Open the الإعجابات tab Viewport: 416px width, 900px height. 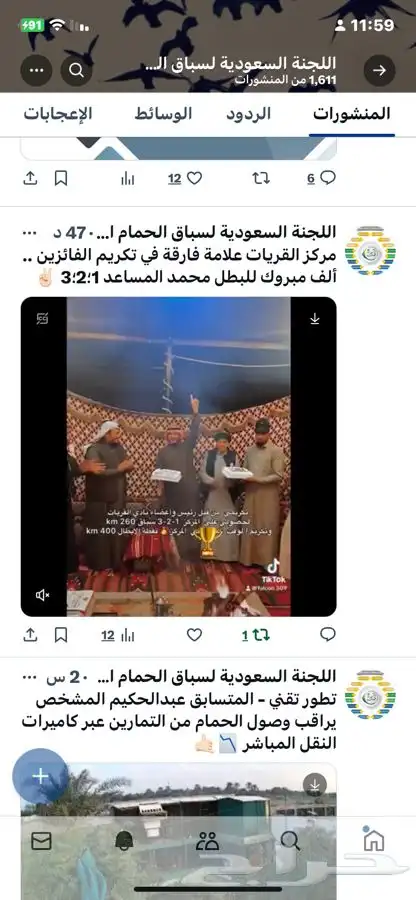[x=58, y=114]
